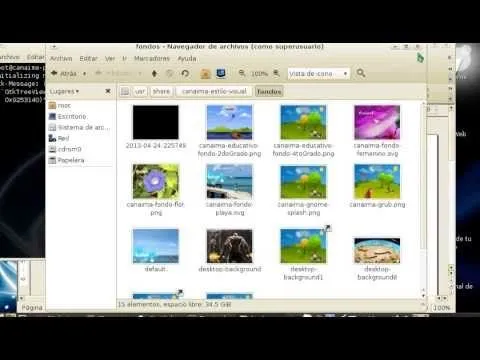Open the Ir menu
Viewport: 480px width, 360px height.
click(124, 59)
